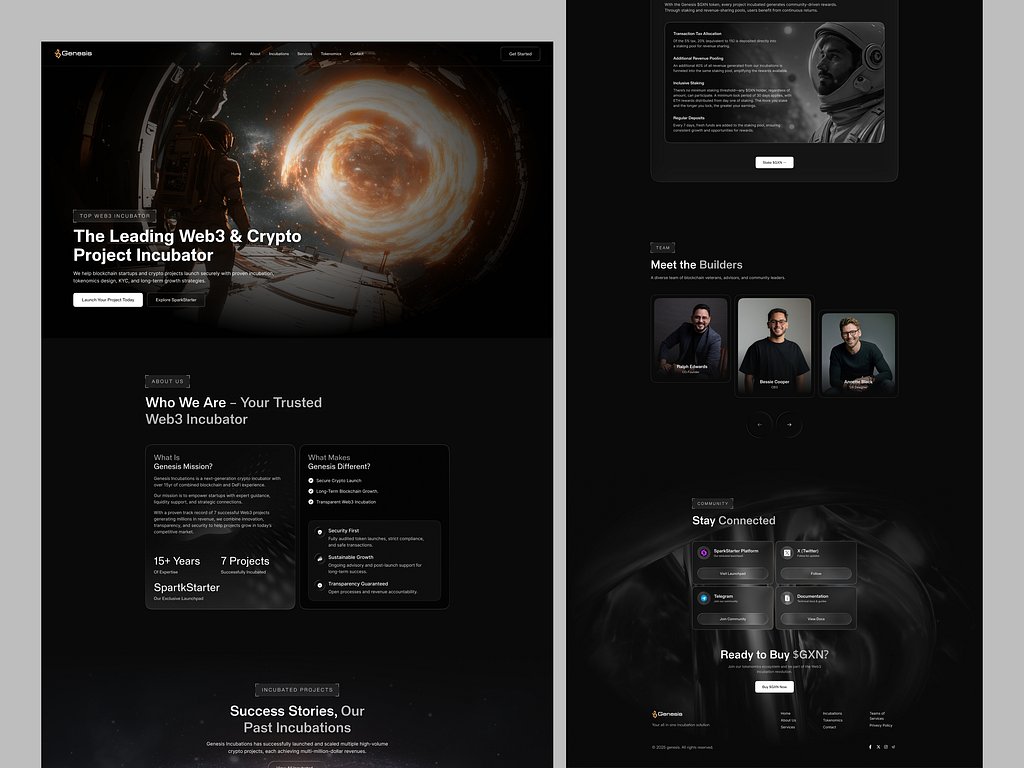Open Contact in the header navigation

[x=357, y=54]
